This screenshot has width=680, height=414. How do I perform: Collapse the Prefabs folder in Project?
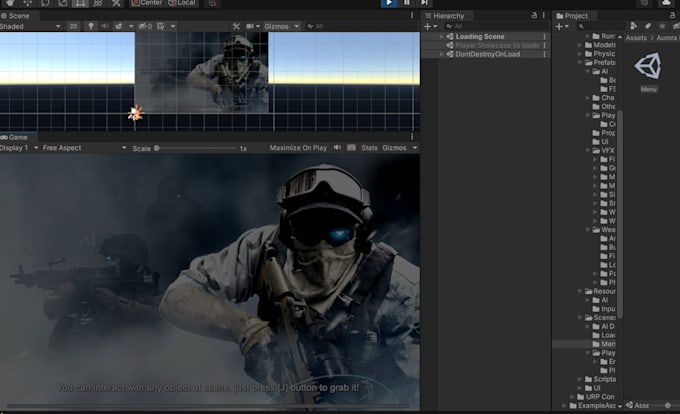pyautogui.click(x=580, y=63)
